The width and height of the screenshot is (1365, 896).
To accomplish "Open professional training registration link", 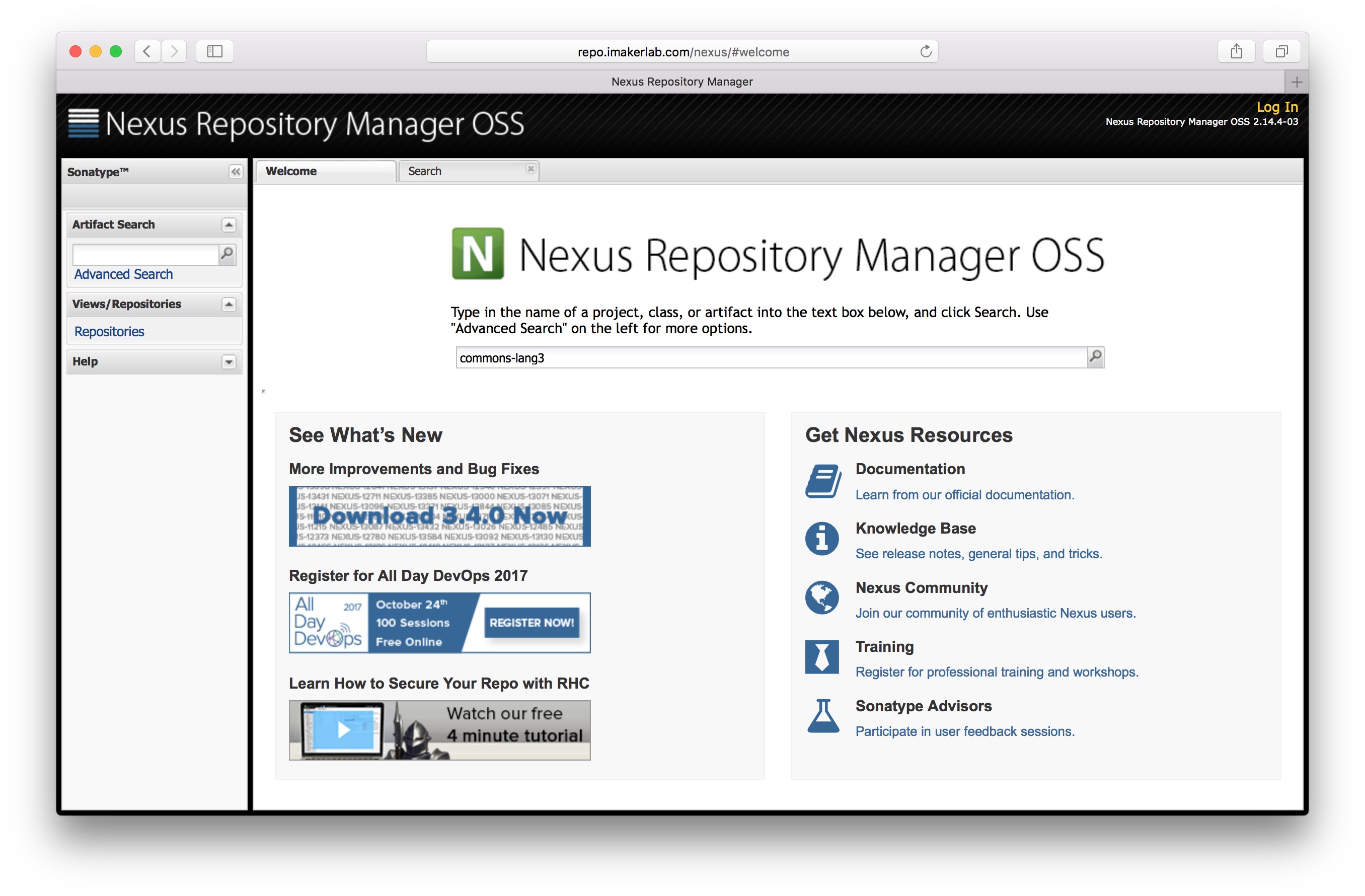I will [x=997, y=671].
